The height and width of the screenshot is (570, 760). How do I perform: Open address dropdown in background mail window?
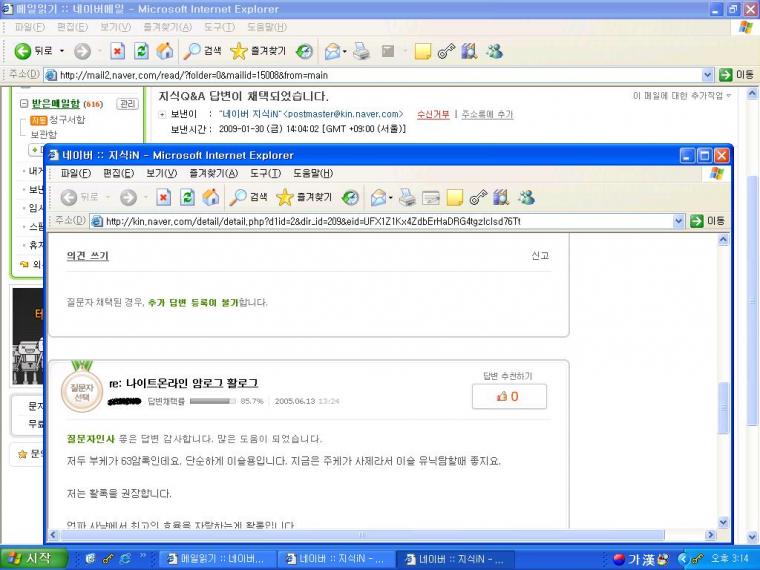[707, 75]
